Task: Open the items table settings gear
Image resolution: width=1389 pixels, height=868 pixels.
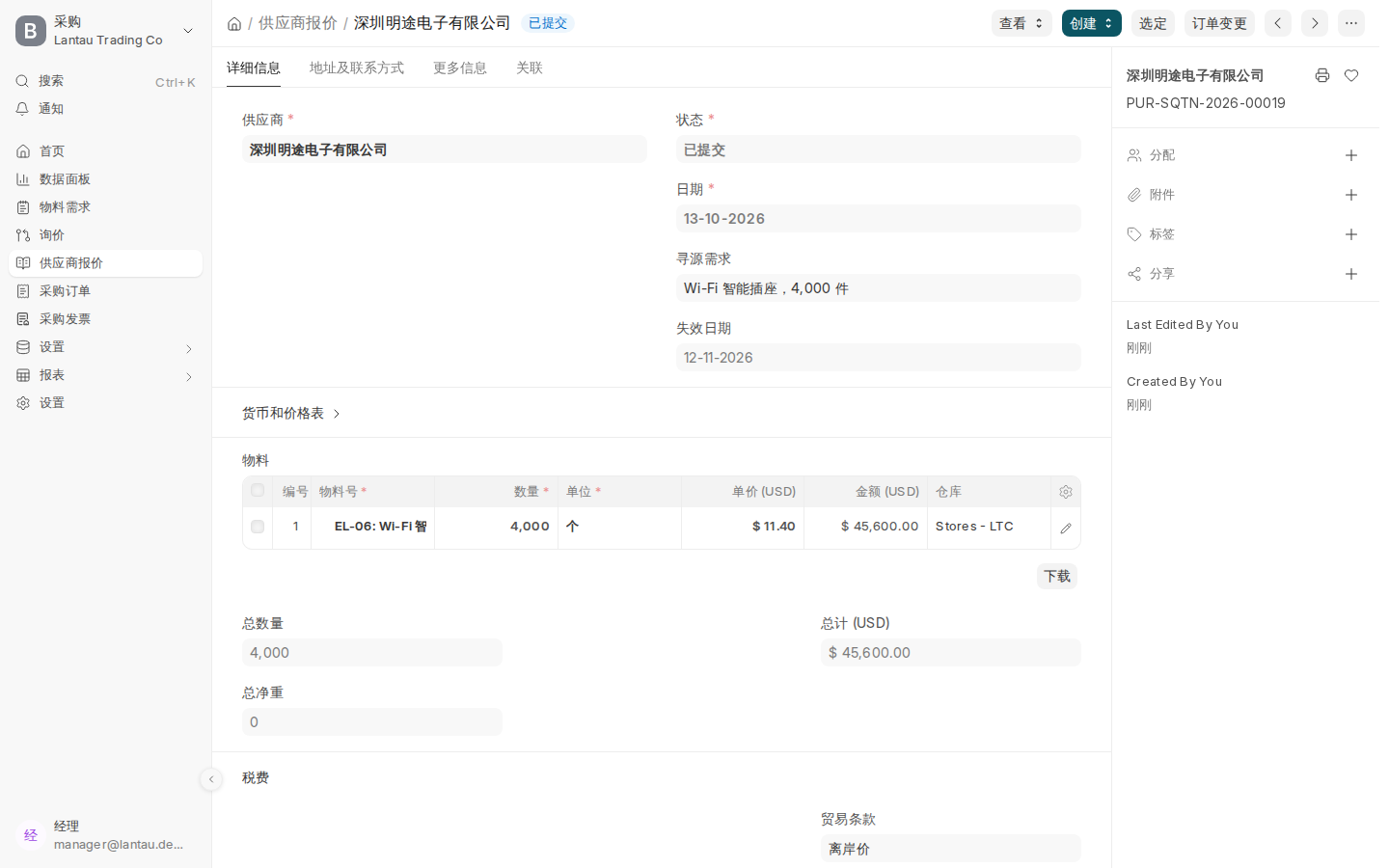Action: pos(1066,492)
